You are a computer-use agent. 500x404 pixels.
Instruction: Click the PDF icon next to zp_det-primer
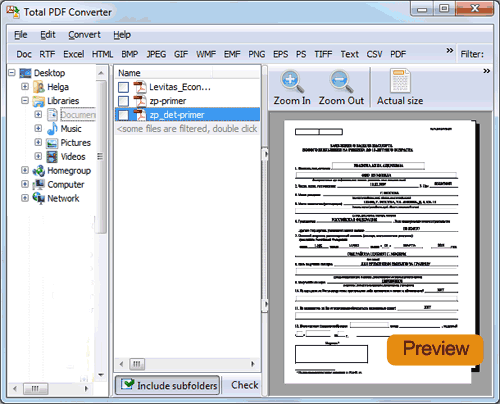[x=140, y=115]
